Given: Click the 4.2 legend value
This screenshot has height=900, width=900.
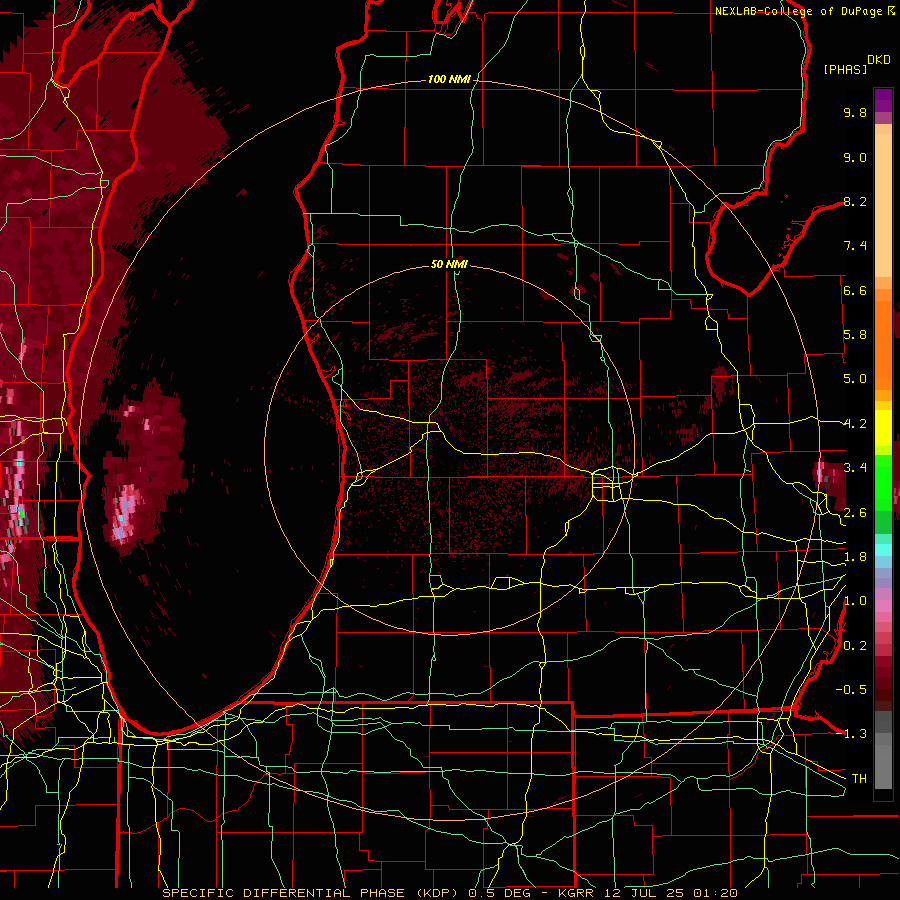Looking at the screenshot, I should click(x=855, y=424).
